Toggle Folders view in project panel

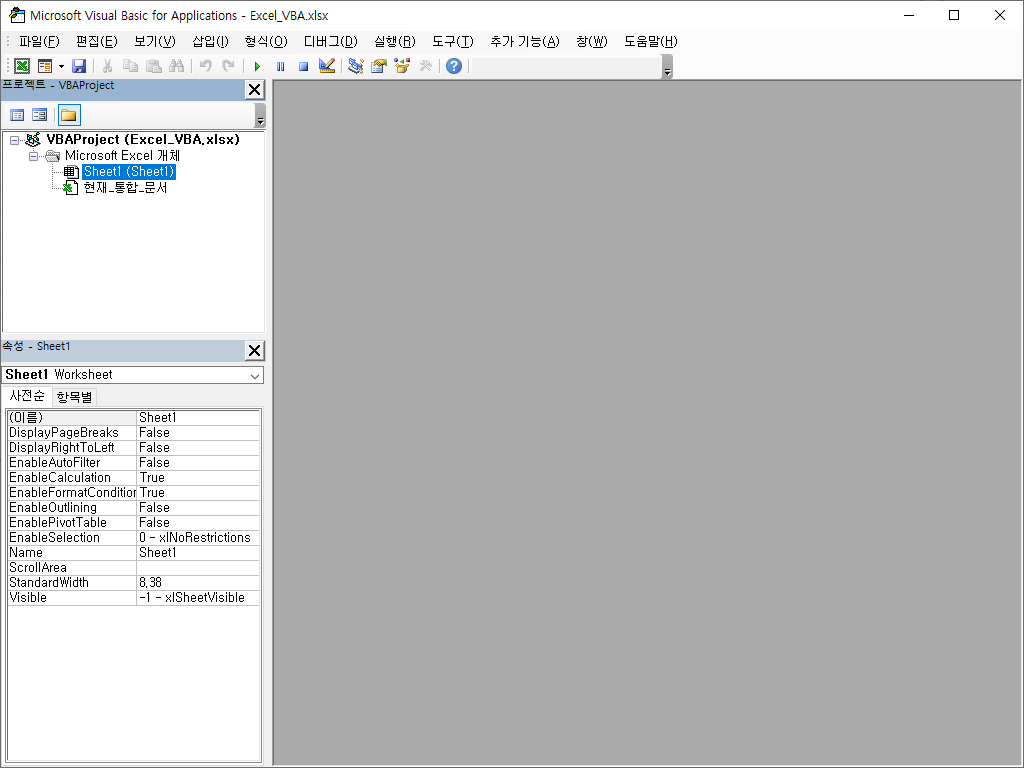point(69,116)
